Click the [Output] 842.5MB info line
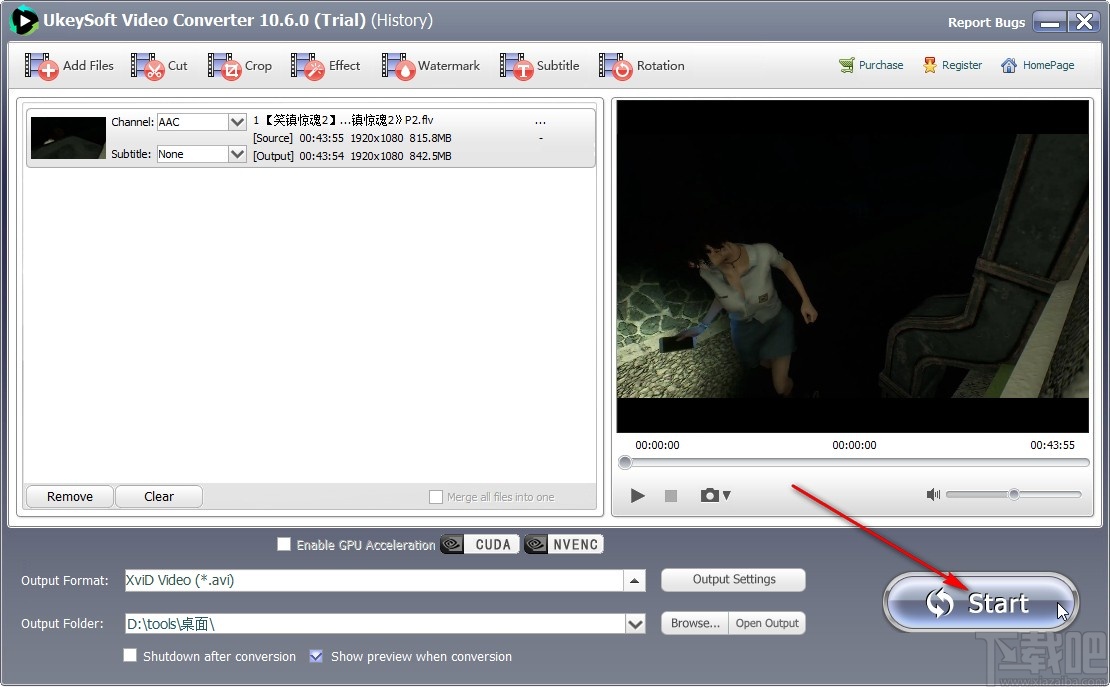Viewport: 1110px width, 687px height. coord(352,156)
